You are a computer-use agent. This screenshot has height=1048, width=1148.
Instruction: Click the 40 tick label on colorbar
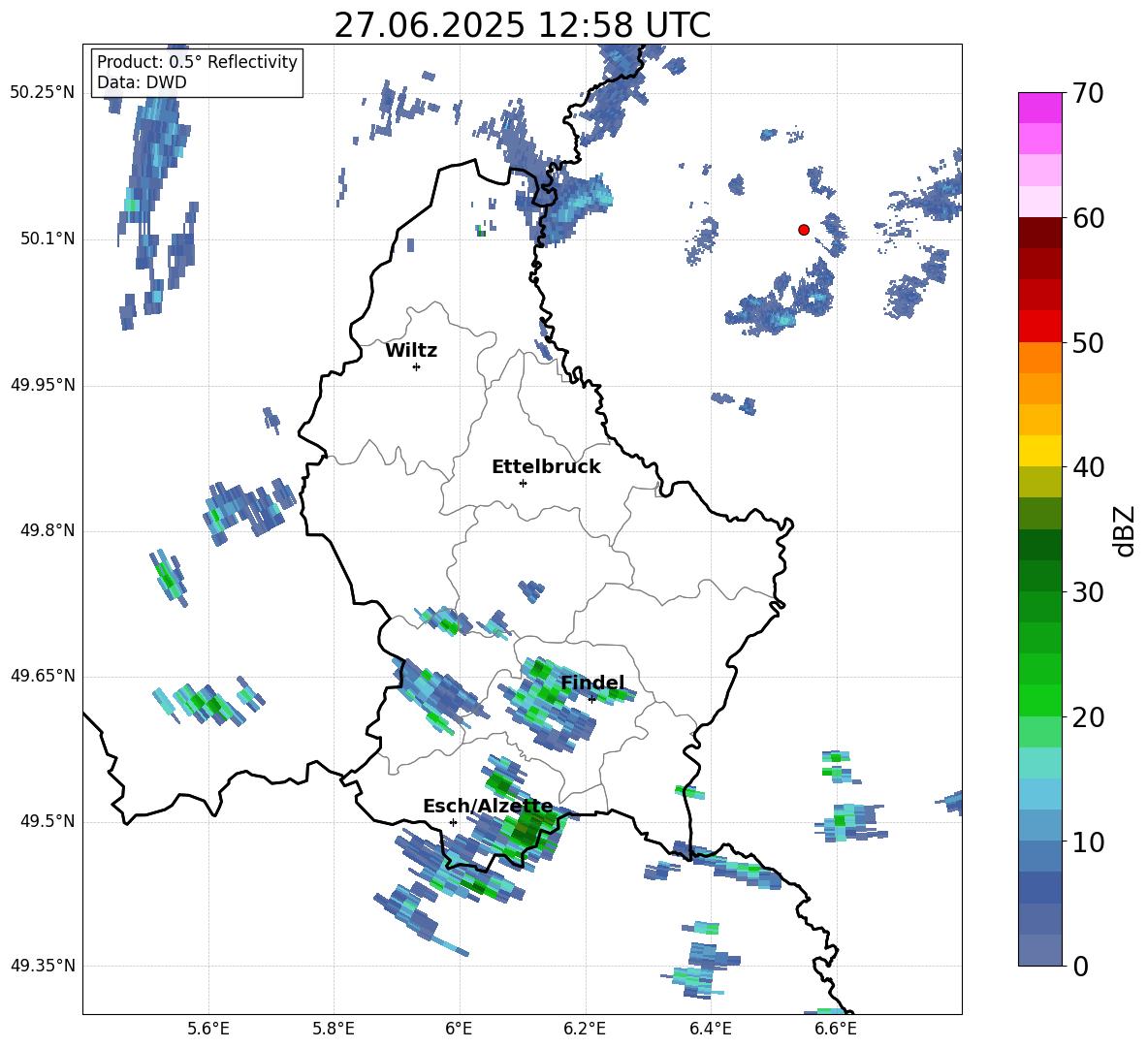click(x=1088, y=467)
